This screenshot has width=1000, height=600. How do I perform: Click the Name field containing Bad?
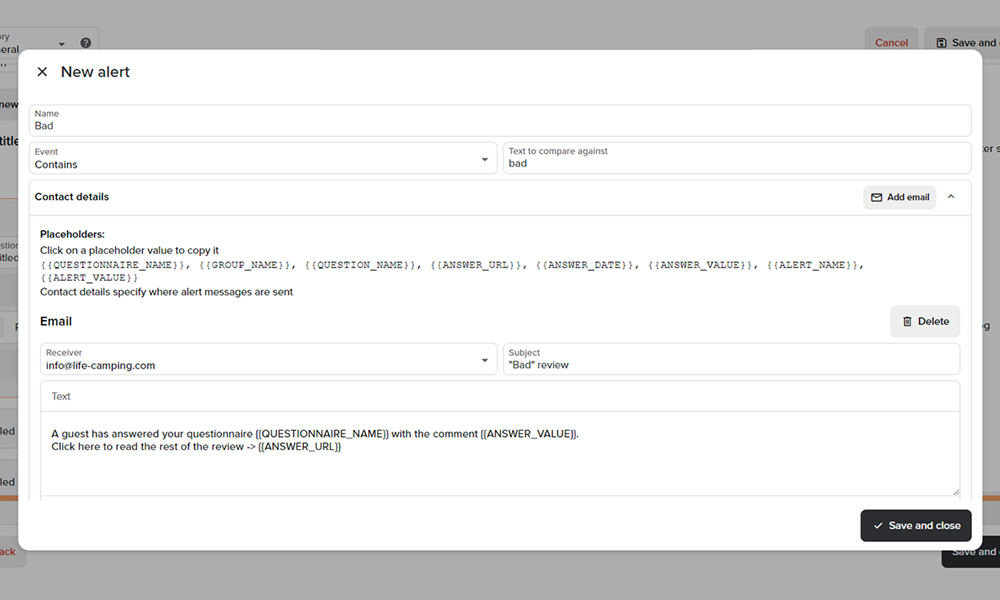[499, 121]
